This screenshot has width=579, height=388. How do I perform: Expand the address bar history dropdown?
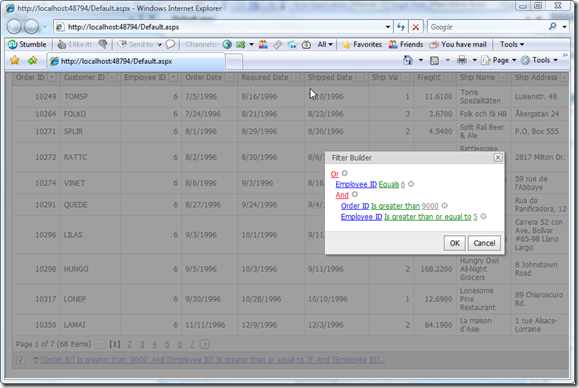pyautogui.click(x=388, y=27)
